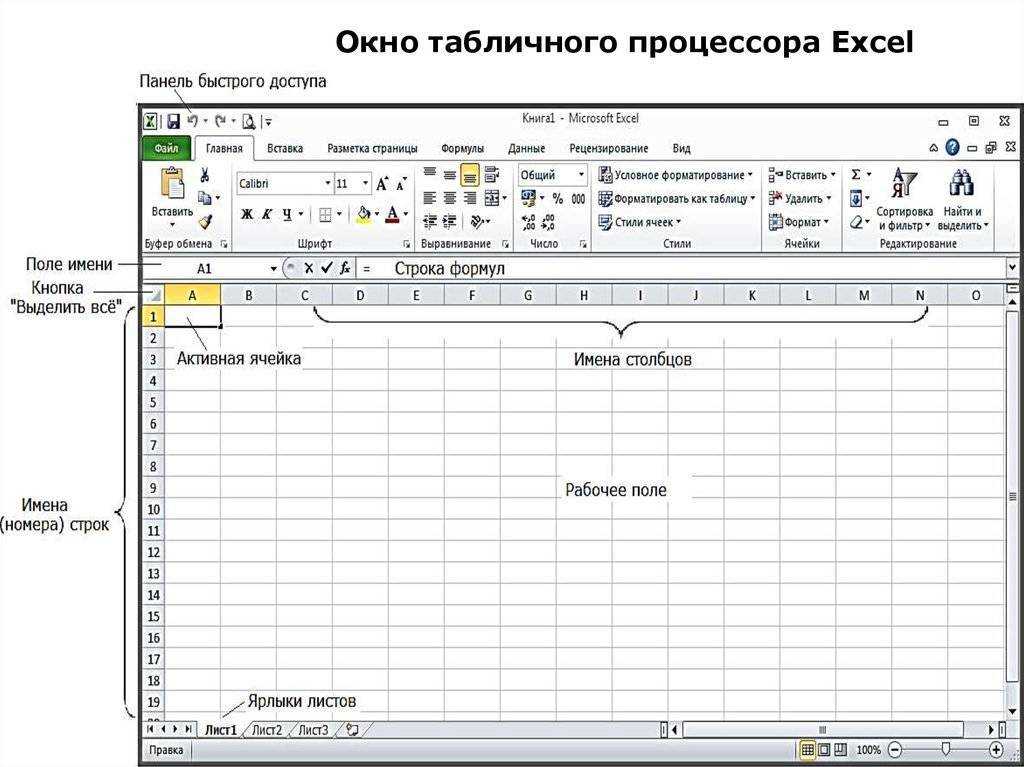Open Условное форматирование dropdown
The width and height of the screenshot is (1024, 767).
[677, 175]
